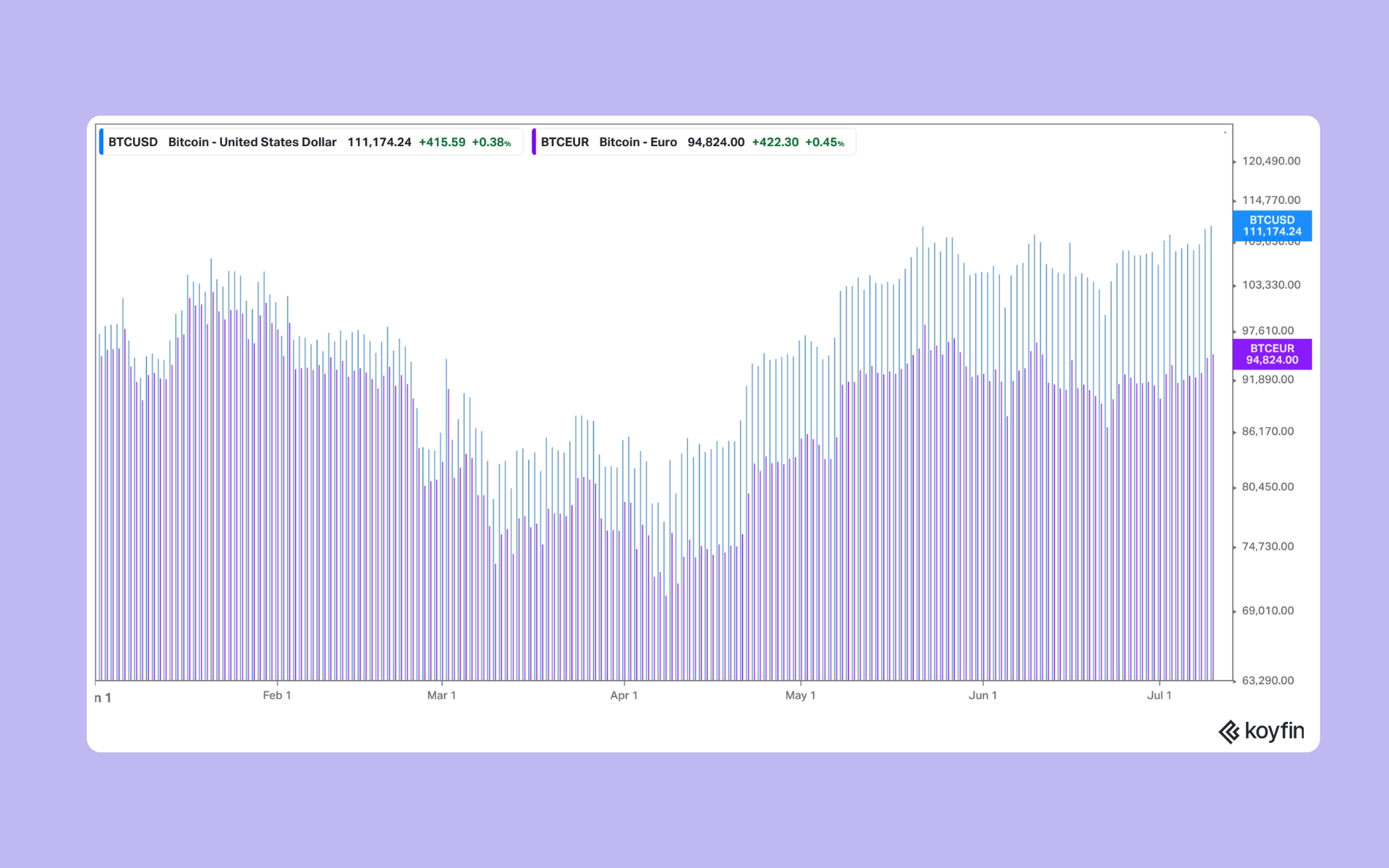Click the blue BTCUSD legend color bar
1389x868 pixels.
tap(101, 142)
